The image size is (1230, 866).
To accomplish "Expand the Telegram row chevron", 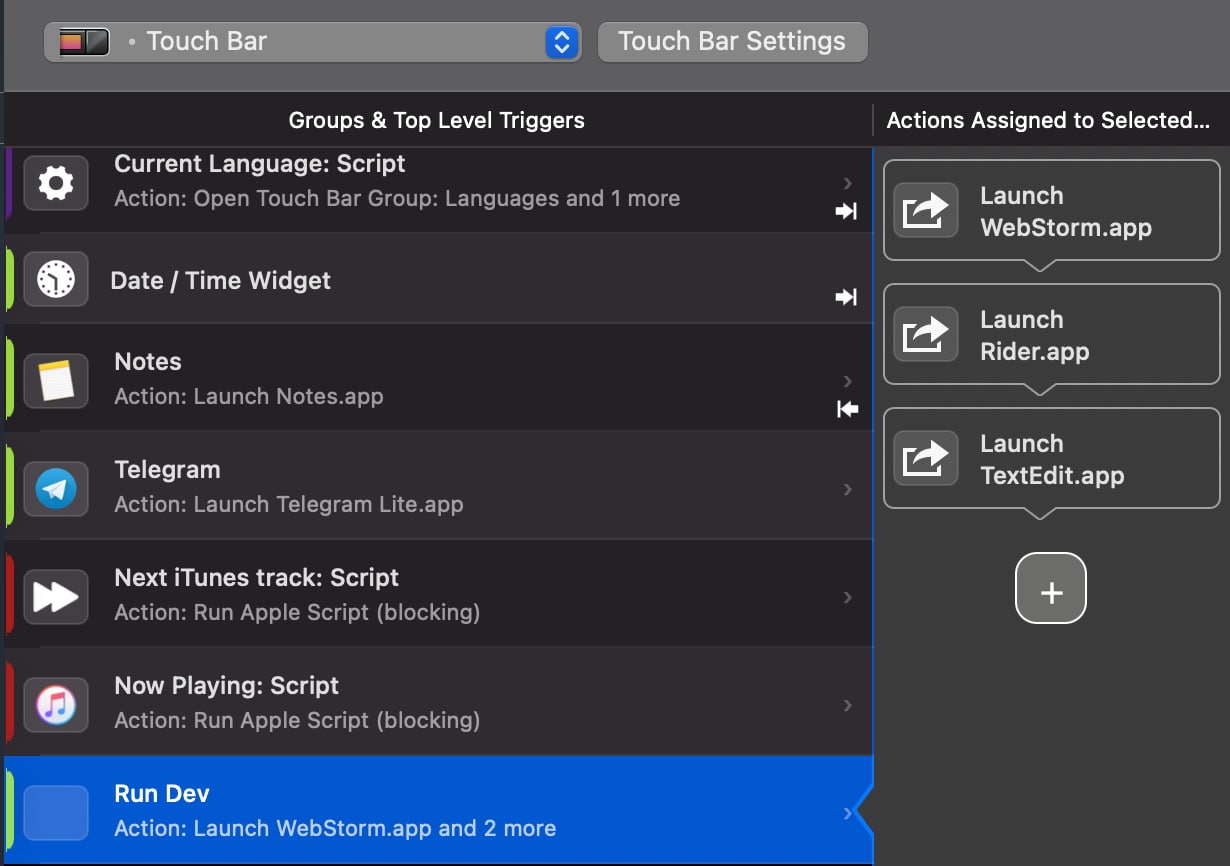I will point(848,489).
